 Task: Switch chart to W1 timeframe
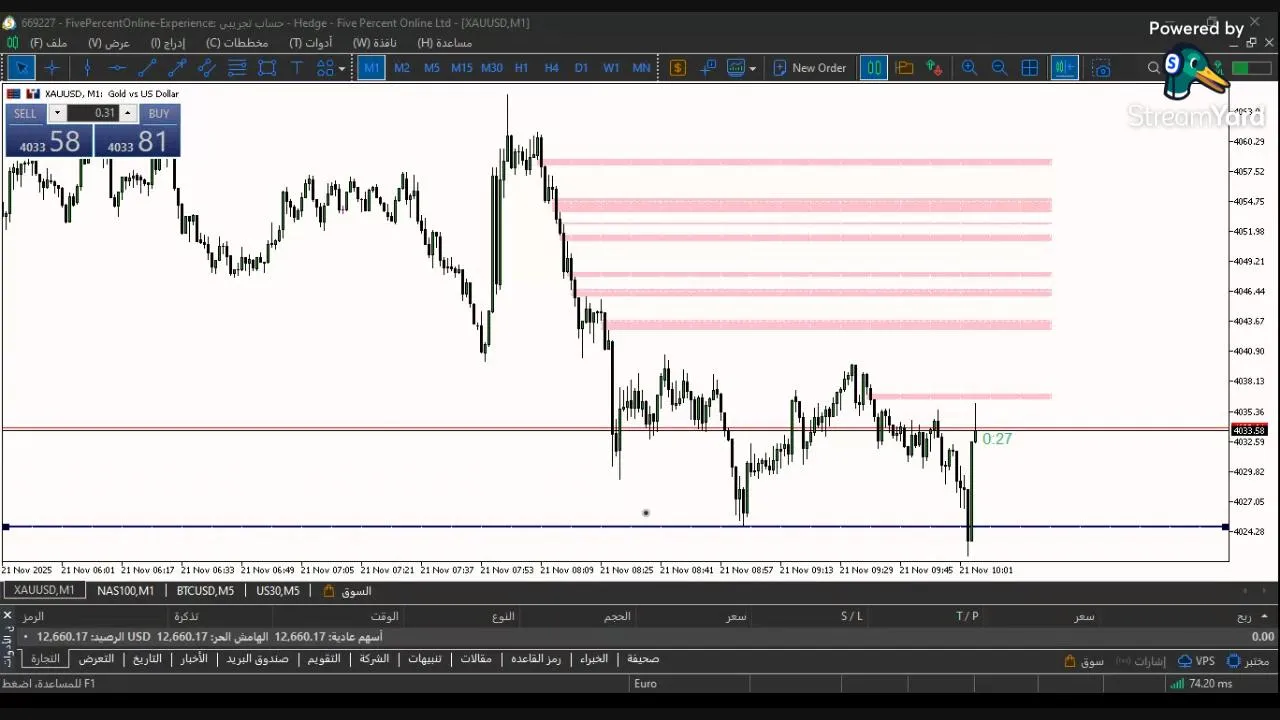[x=611, y=68]
